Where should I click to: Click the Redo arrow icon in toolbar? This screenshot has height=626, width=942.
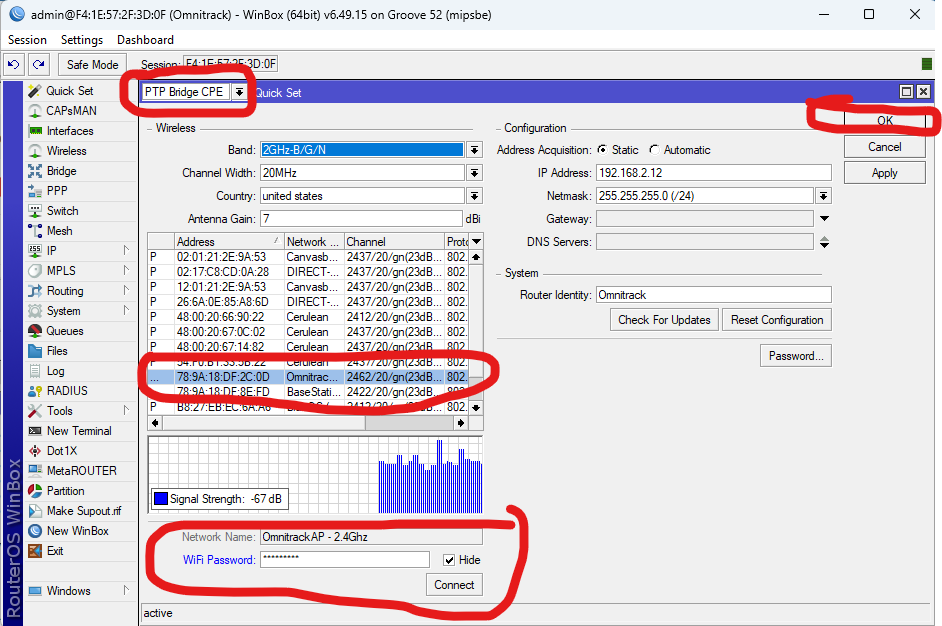[x=38, y=64]
